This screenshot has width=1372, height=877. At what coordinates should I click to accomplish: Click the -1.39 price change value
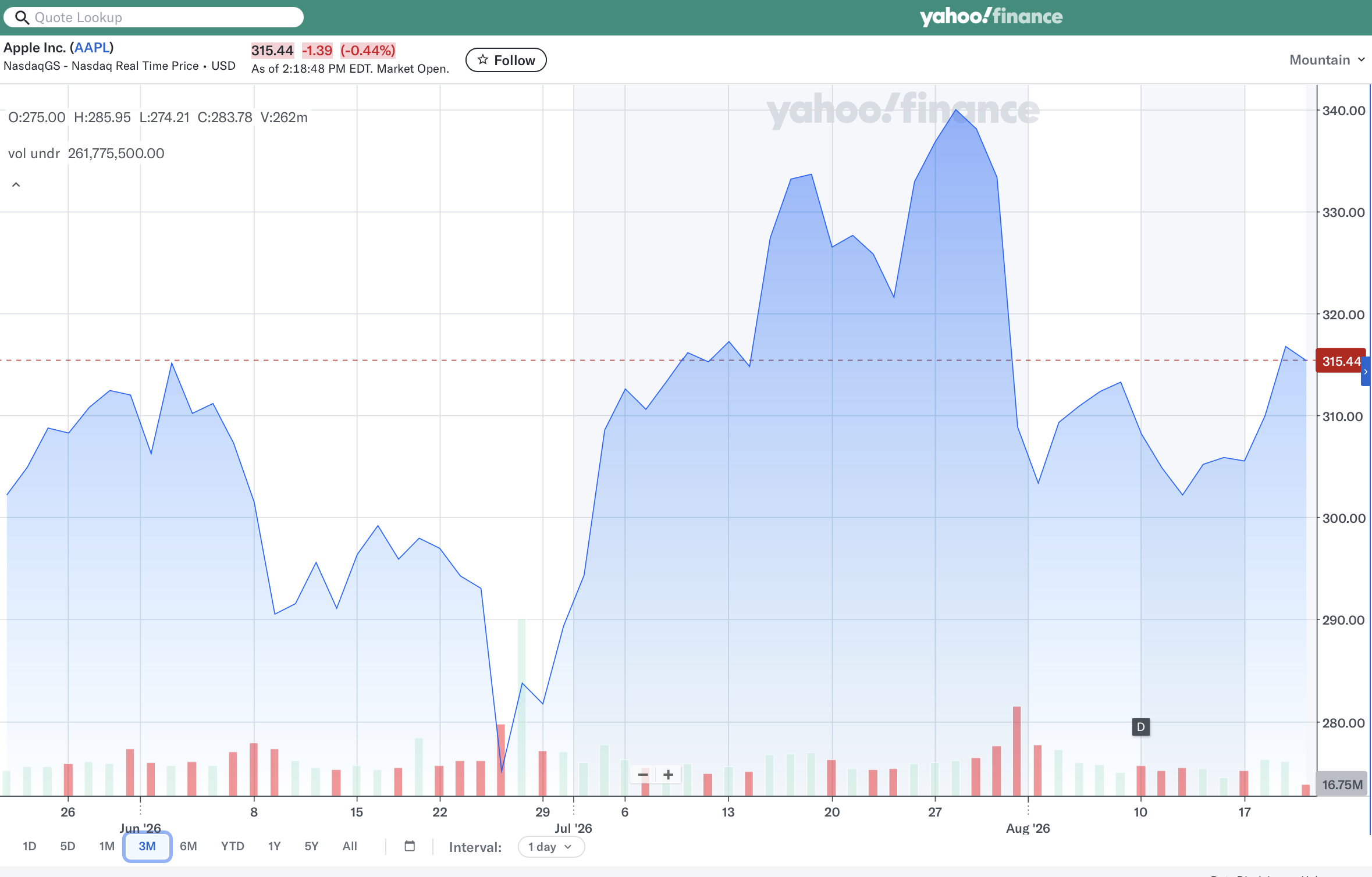pos(317,51)
